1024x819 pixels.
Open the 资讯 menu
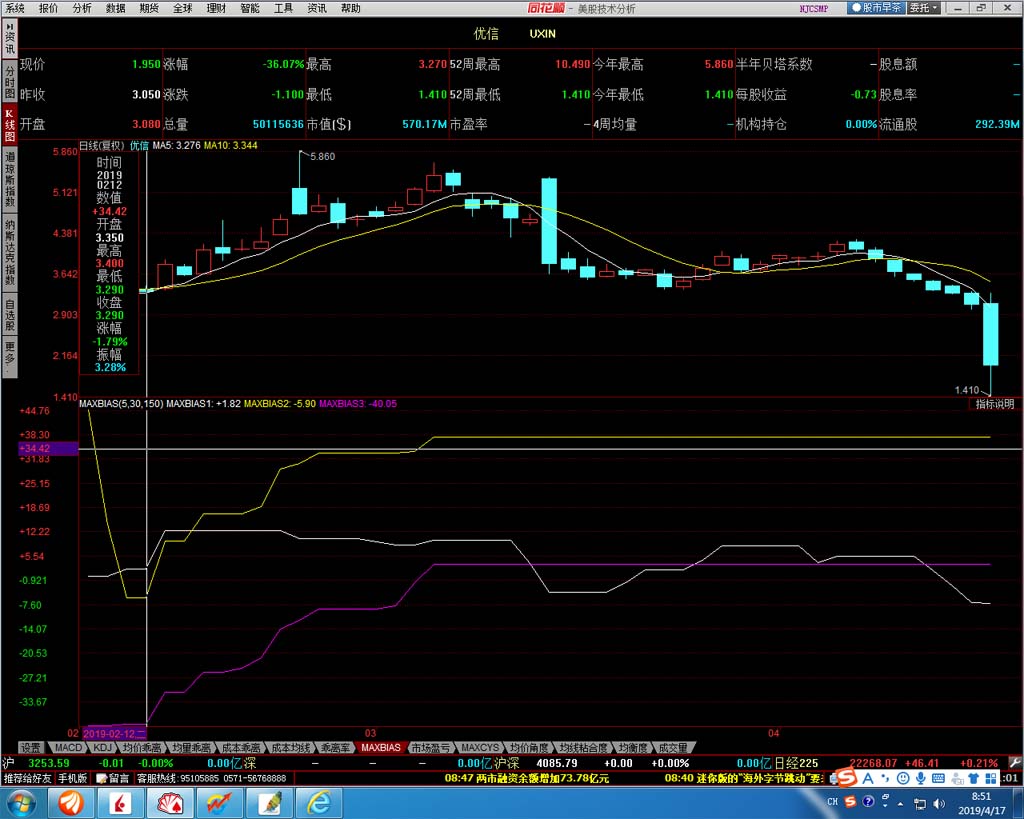click(x=317, y=8)
